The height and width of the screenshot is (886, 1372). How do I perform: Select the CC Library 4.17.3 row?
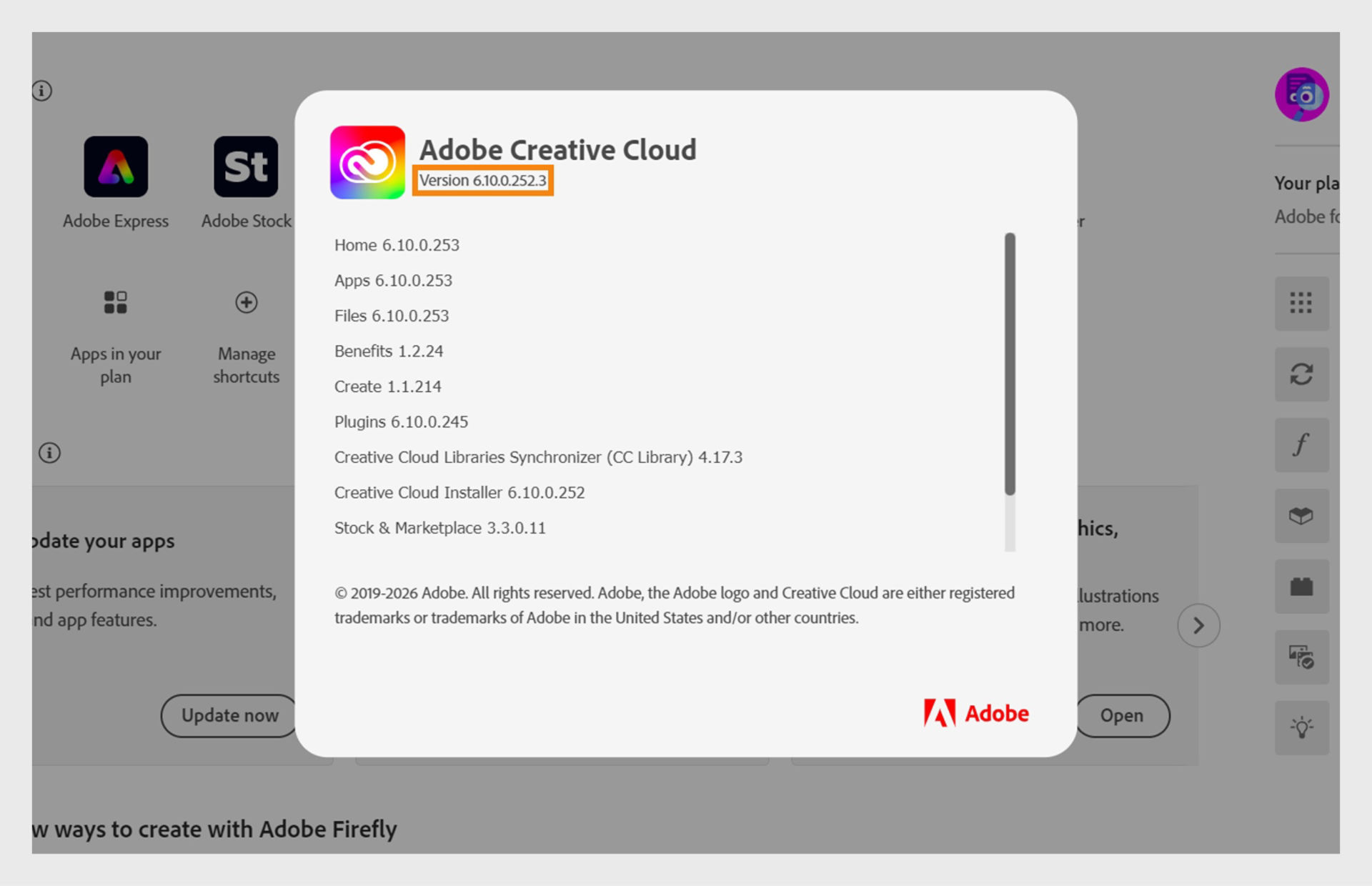point(538,457)
